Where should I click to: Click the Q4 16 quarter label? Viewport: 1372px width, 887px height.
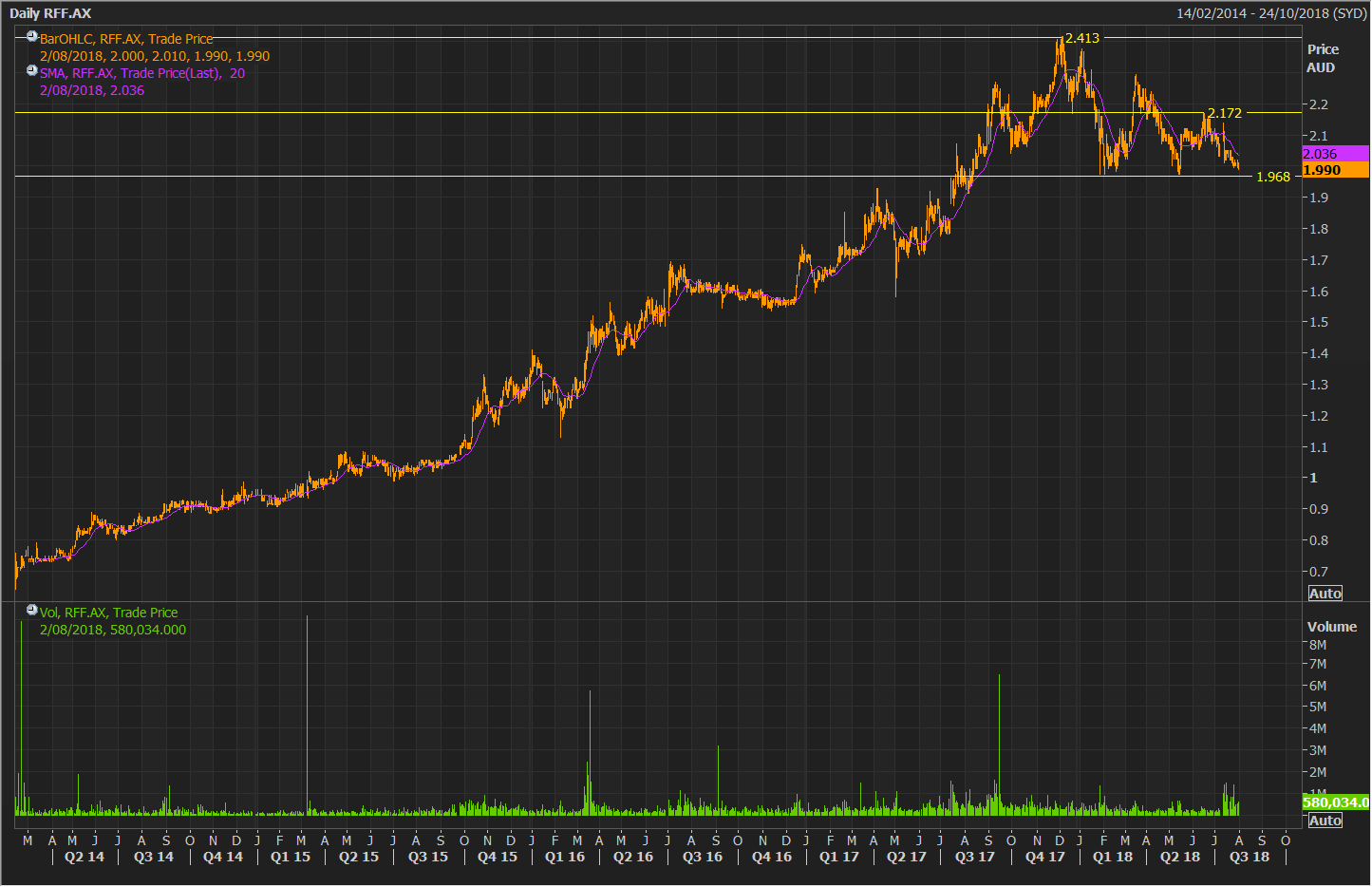click(772, 857)
